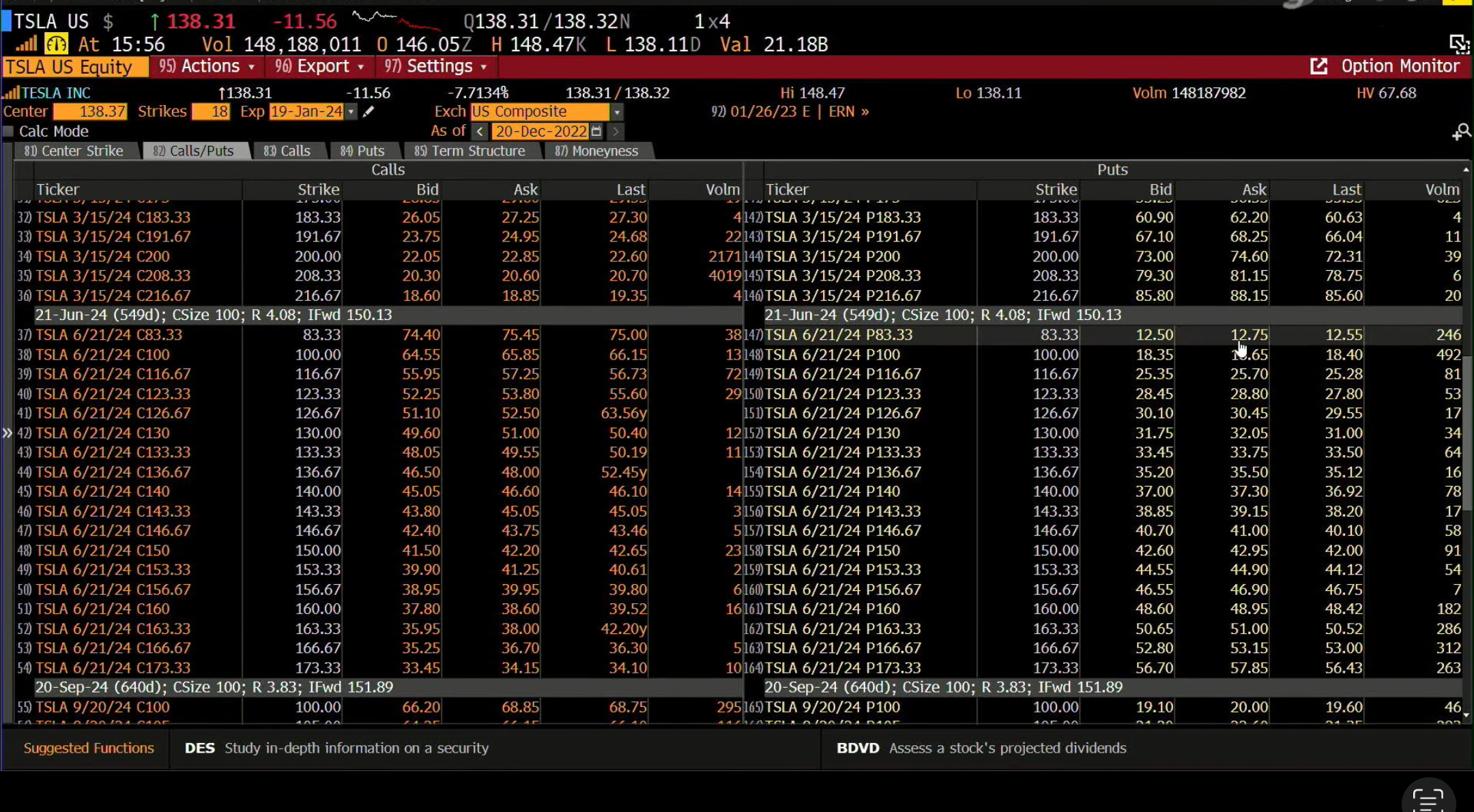Viewport: 1474px width, 812px height.
Task: Select row TSLA 9/20/24 C100
Action: click(379, 708)
